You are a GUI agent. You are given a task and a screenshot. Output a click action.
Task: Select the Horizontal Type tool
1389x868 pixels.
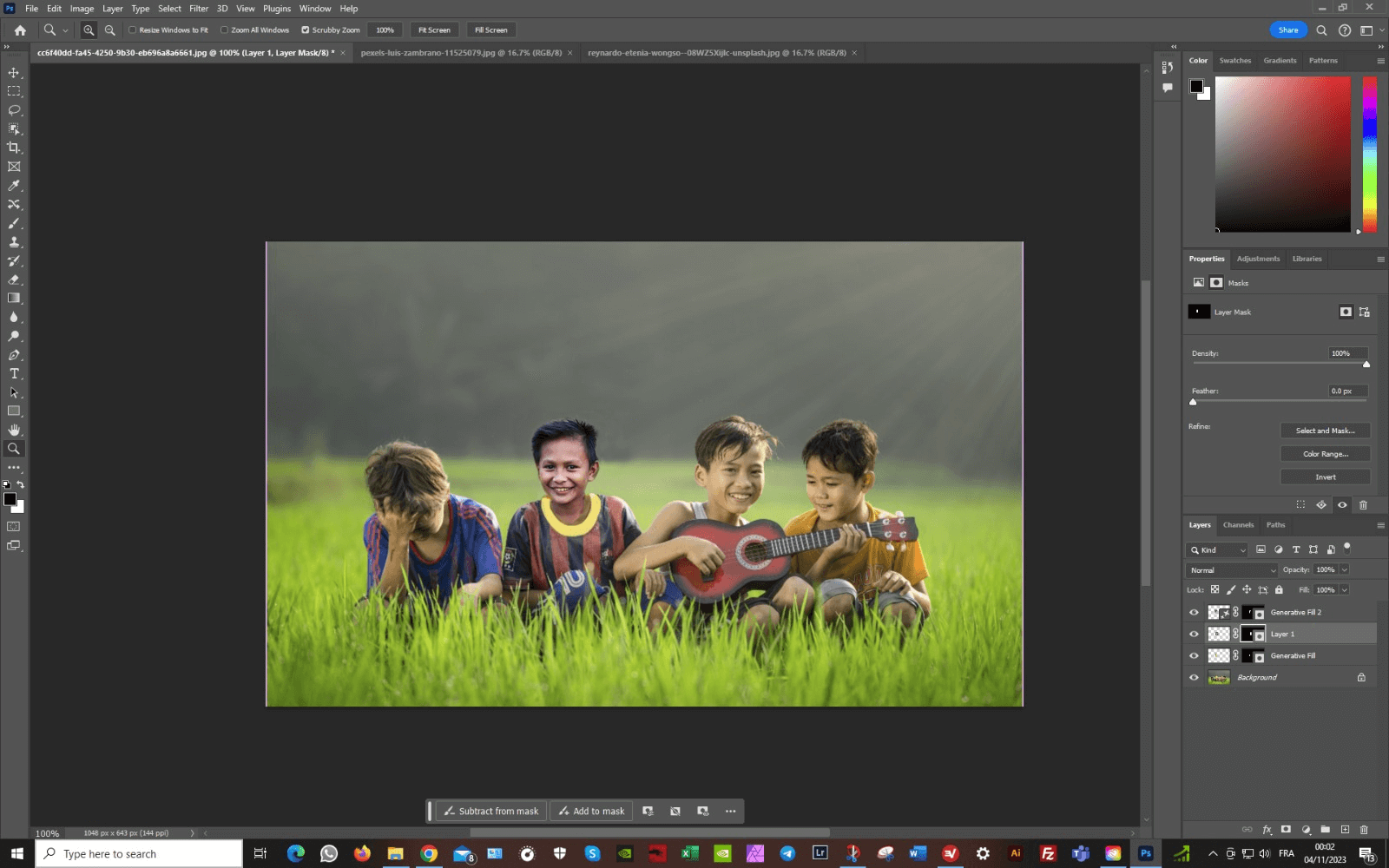pos(14,374)
